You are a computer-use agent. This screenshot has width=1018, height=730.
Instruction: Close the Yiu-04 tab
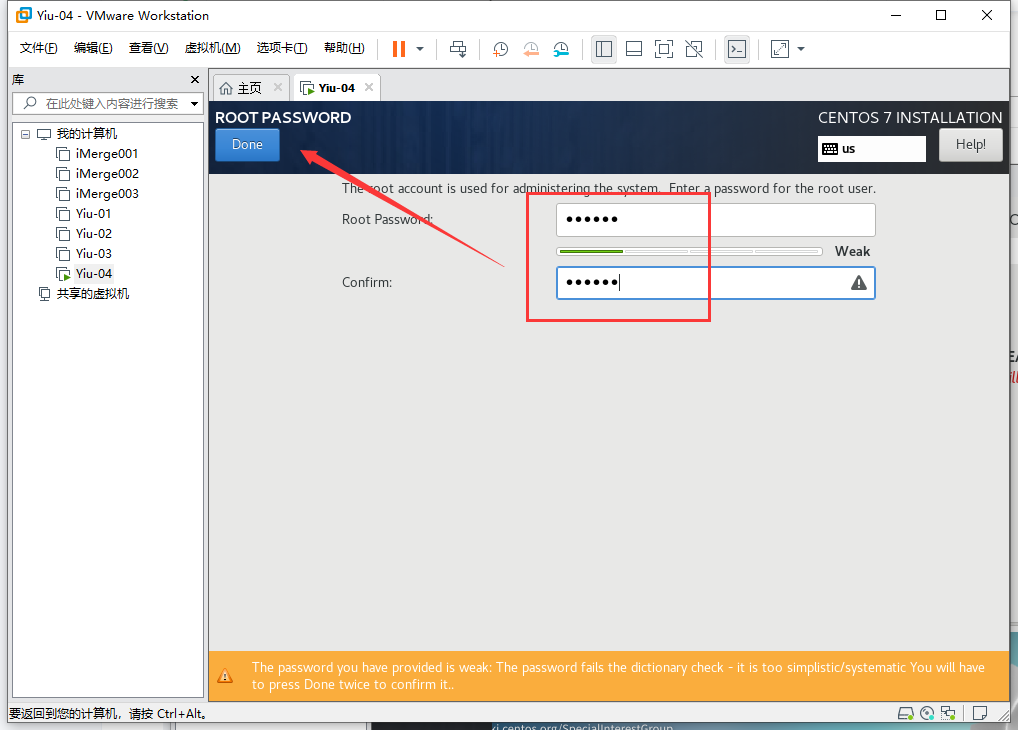369,87
